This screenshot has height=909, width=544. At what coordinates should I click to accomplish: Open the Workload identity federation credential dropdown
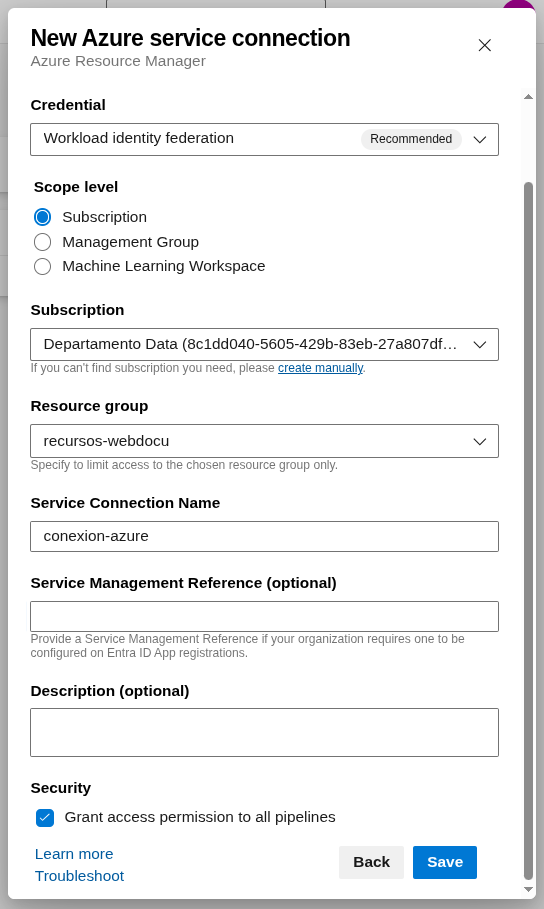click(x=264, y=139)
